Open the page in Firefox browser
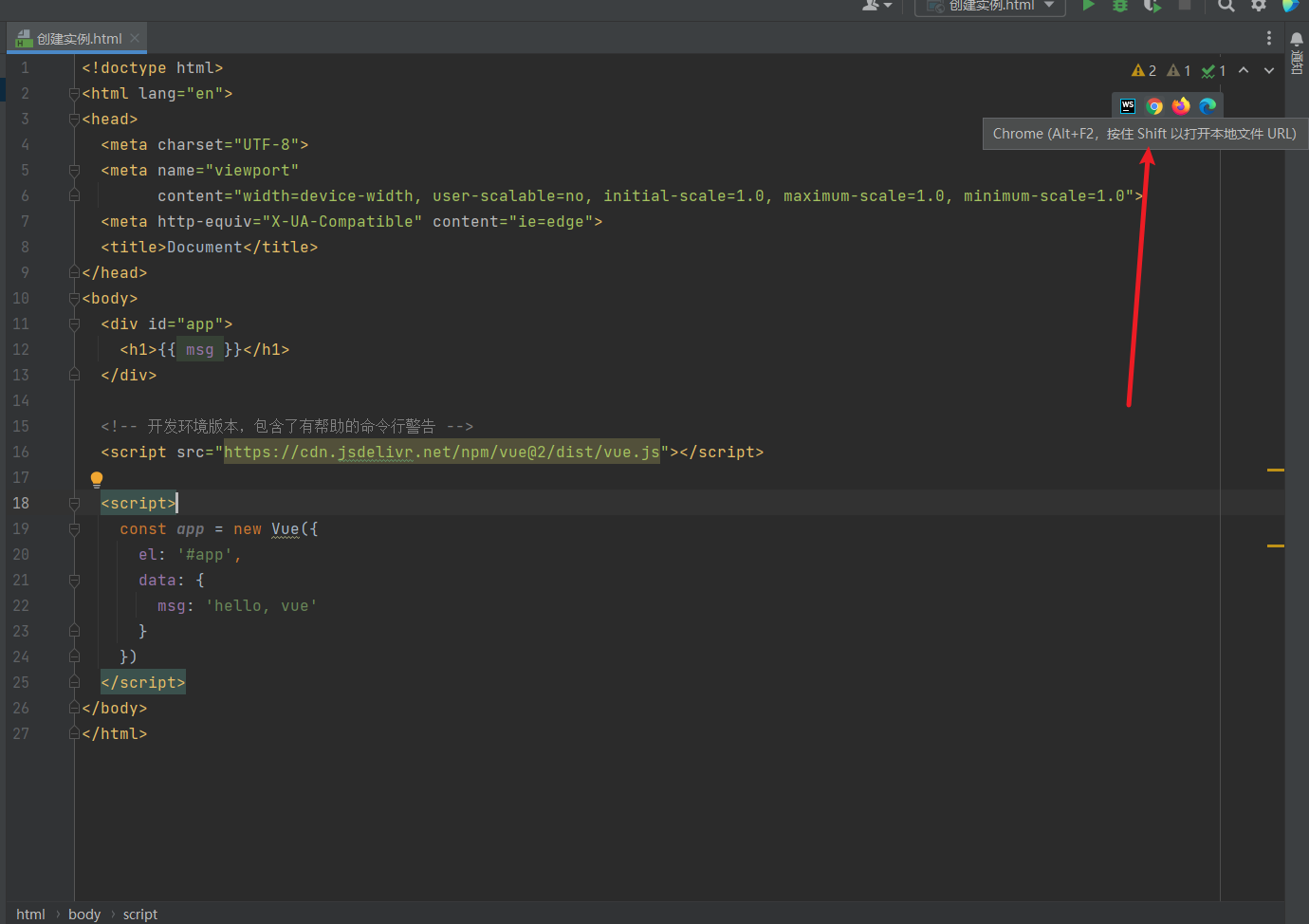This screenshot has height=924, width=1309. point(1180,105)
